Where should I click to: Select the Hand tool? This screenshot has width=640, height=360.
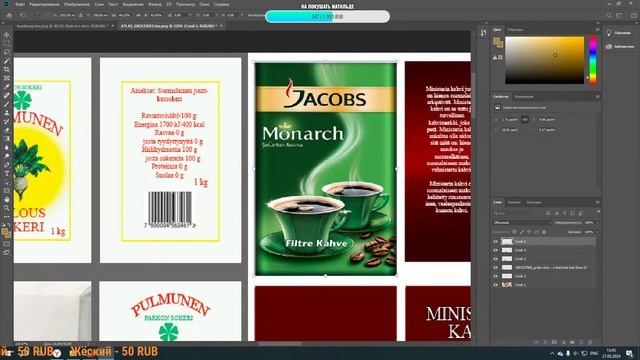7,200
